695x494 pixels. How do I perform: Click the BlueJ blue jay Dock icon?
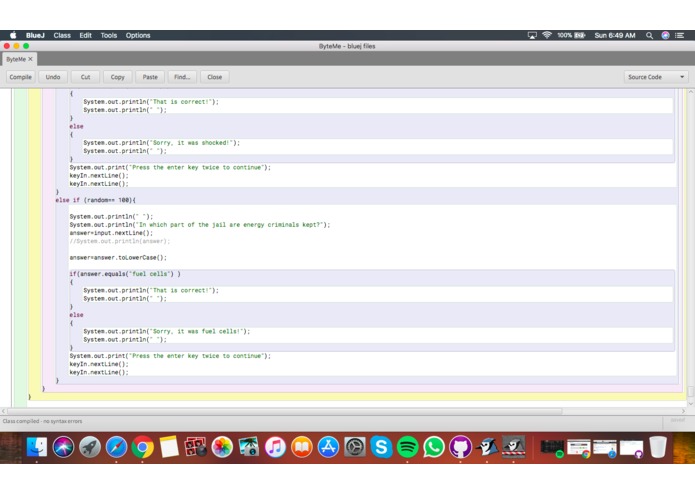click(x=487, y=447)
